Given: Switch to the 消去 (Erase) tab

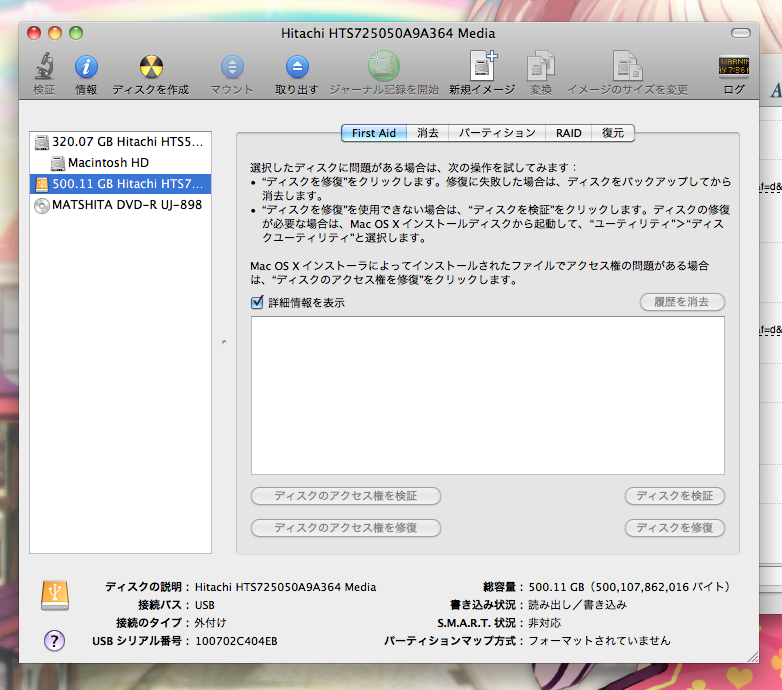Looking at the screenshot, I should (x=428, y=133).
